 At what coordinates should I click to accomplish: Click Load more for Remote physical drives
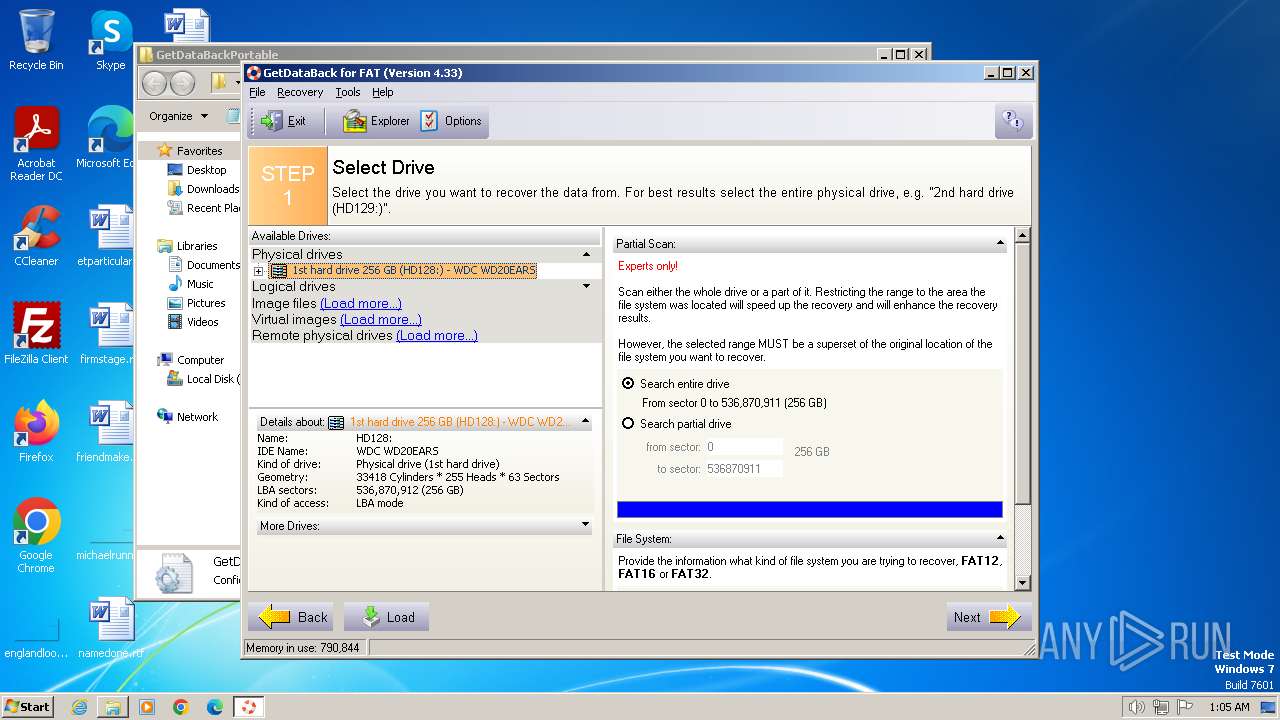tap(437, 335)
